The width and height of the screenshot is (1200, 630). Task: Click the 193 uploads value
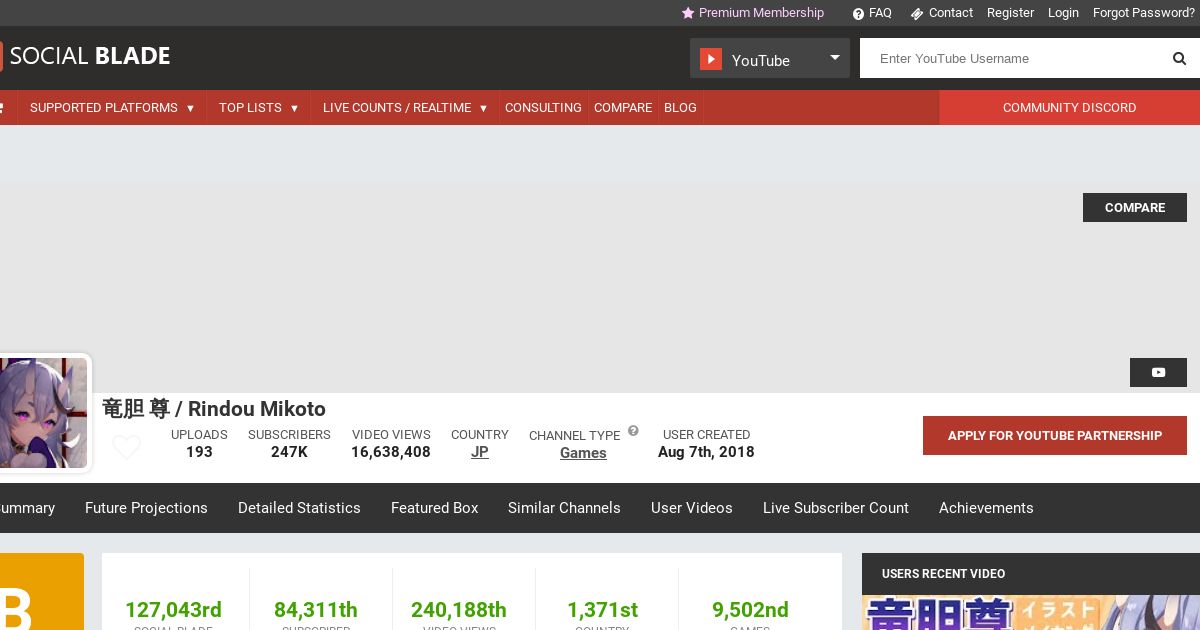click(199, 452)
